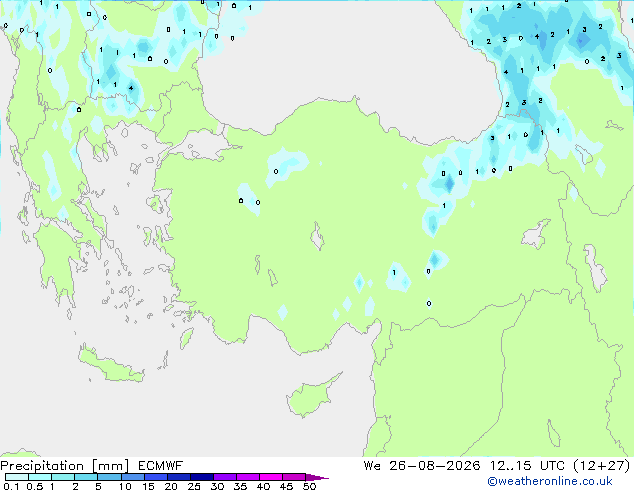Screen dimensions: 634x490
Task: Click the legend arrow tip above 50 mm
Action: [x=317, y=477]
